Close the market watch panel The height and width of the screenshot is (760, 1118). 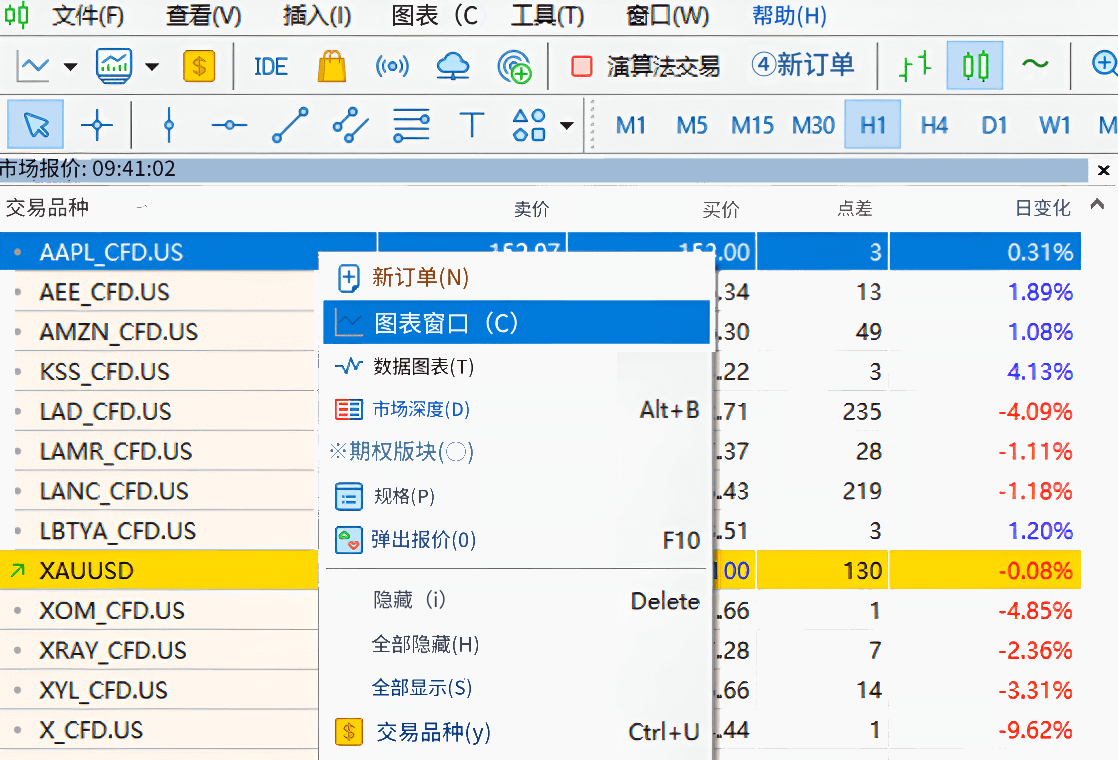point(1103,170)
